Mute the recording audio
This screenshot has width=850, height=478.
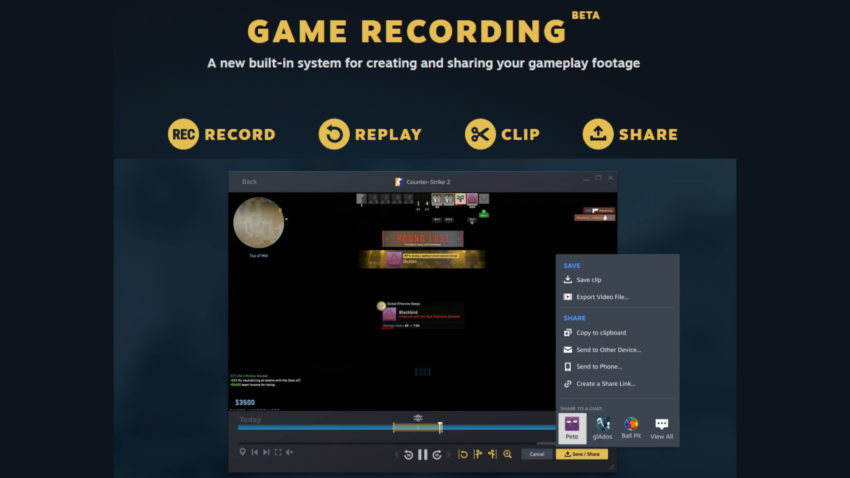(290, 453)
